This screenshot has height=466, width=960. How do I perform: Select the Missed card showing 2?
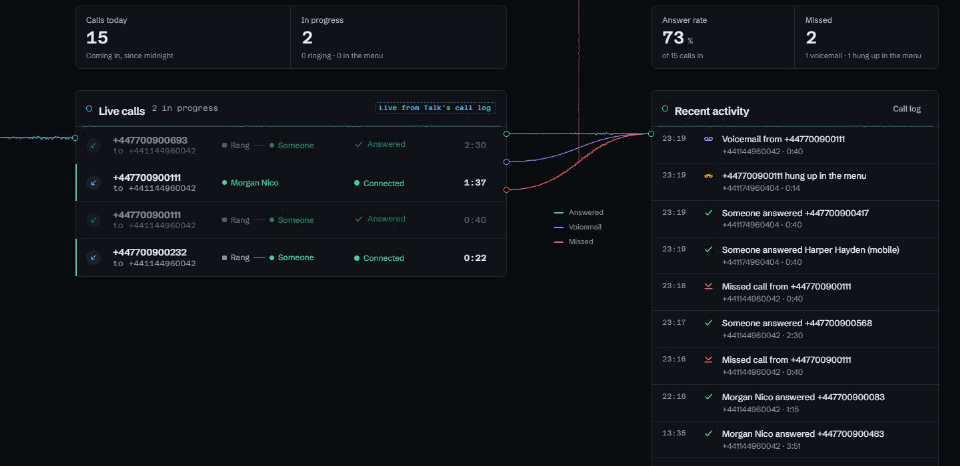point(866,37)
